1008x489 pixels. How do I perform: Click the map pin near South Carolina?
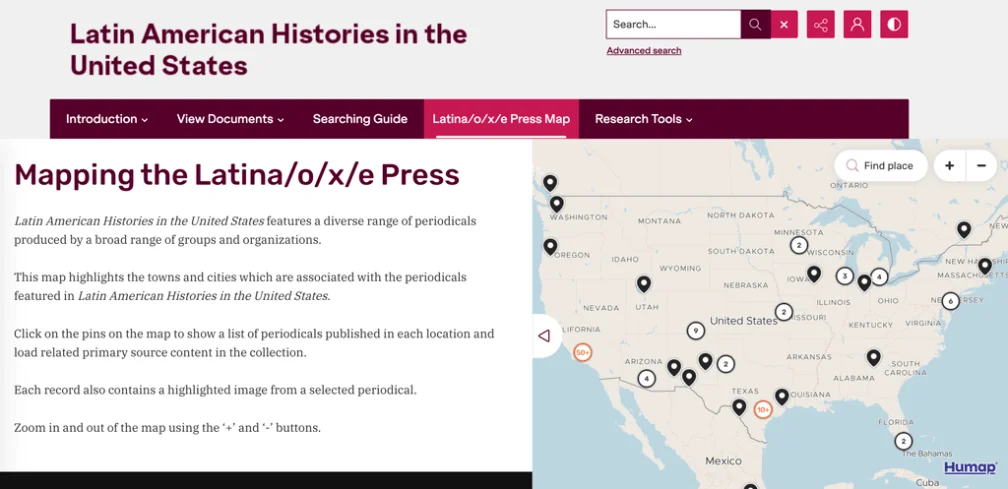[x=873, y=357]
